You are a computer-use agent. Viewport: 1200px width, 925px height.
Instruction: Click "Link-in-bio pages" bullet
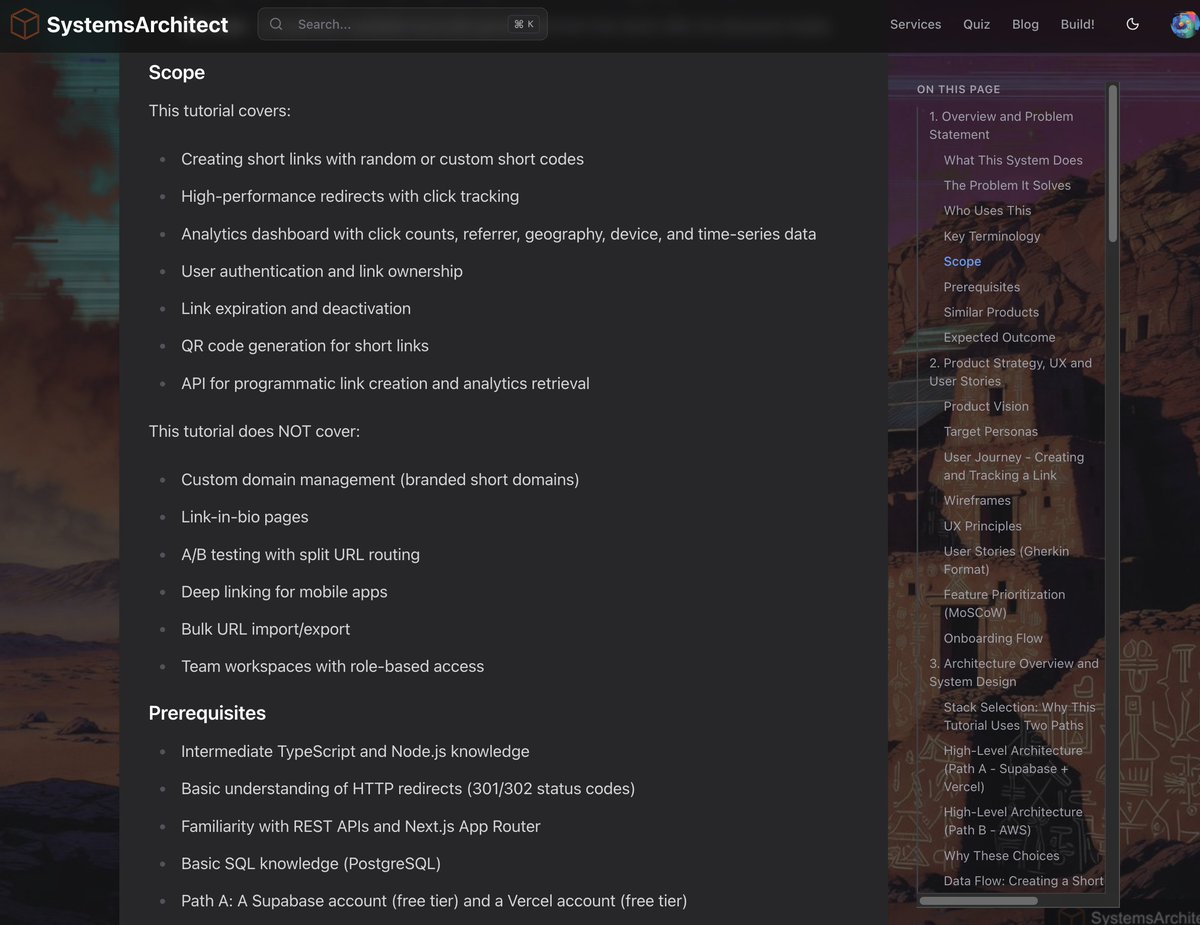[x=245, y=517]
